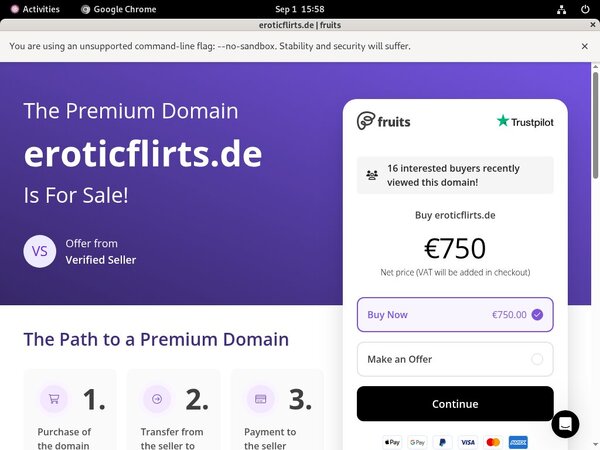Screen dimensions: 600x450
Task: Click the Mastercard payment icon
Action: coord(492,442)
